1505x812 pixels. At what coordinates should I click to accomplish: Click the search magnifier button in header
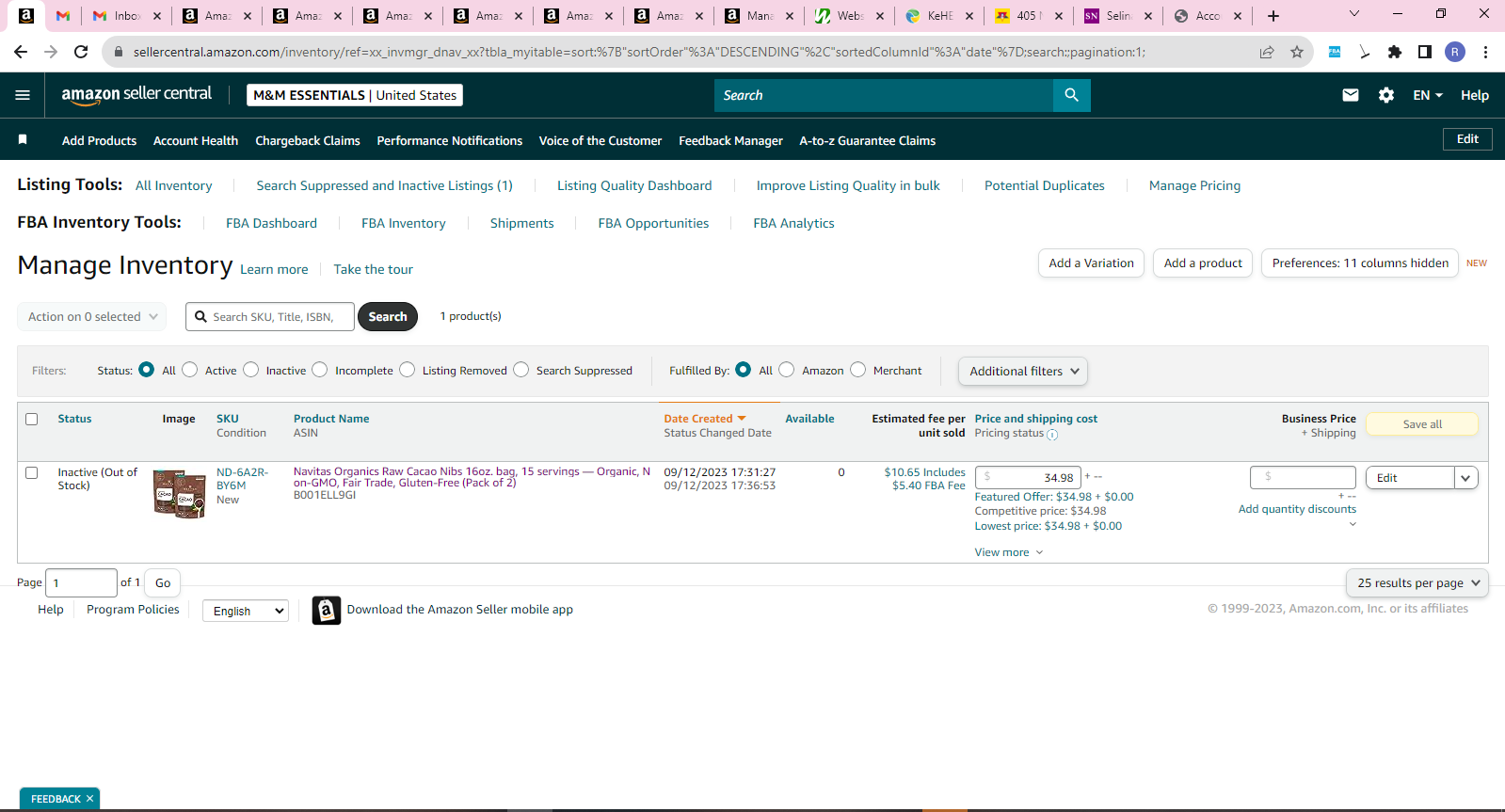coord(1071,95)
